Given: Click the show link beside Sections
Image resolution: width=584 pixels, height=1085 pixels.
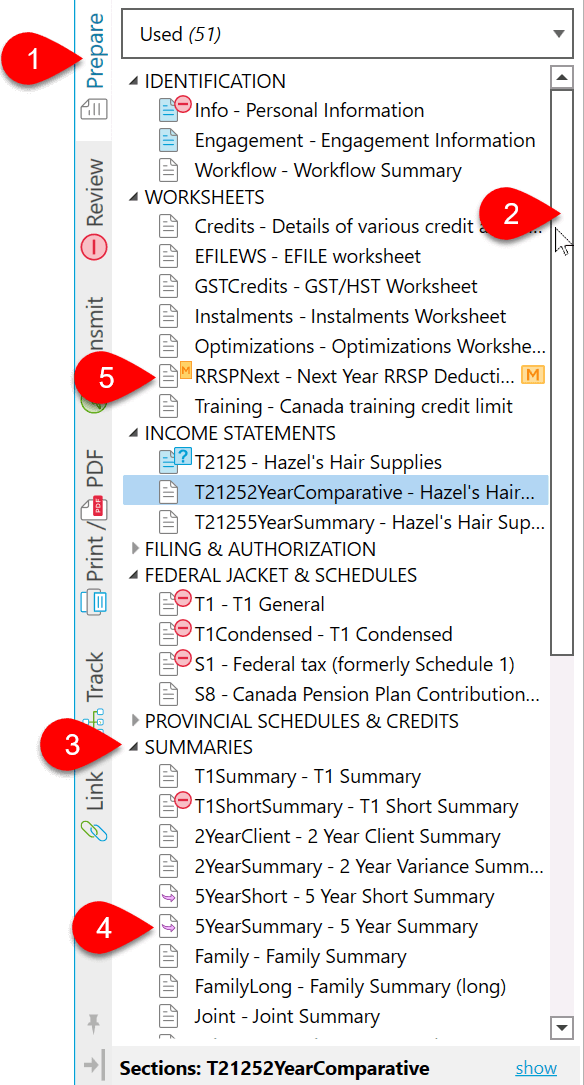Looking at the screenshot, I should pyautogui.click(x=536, y=1067).
